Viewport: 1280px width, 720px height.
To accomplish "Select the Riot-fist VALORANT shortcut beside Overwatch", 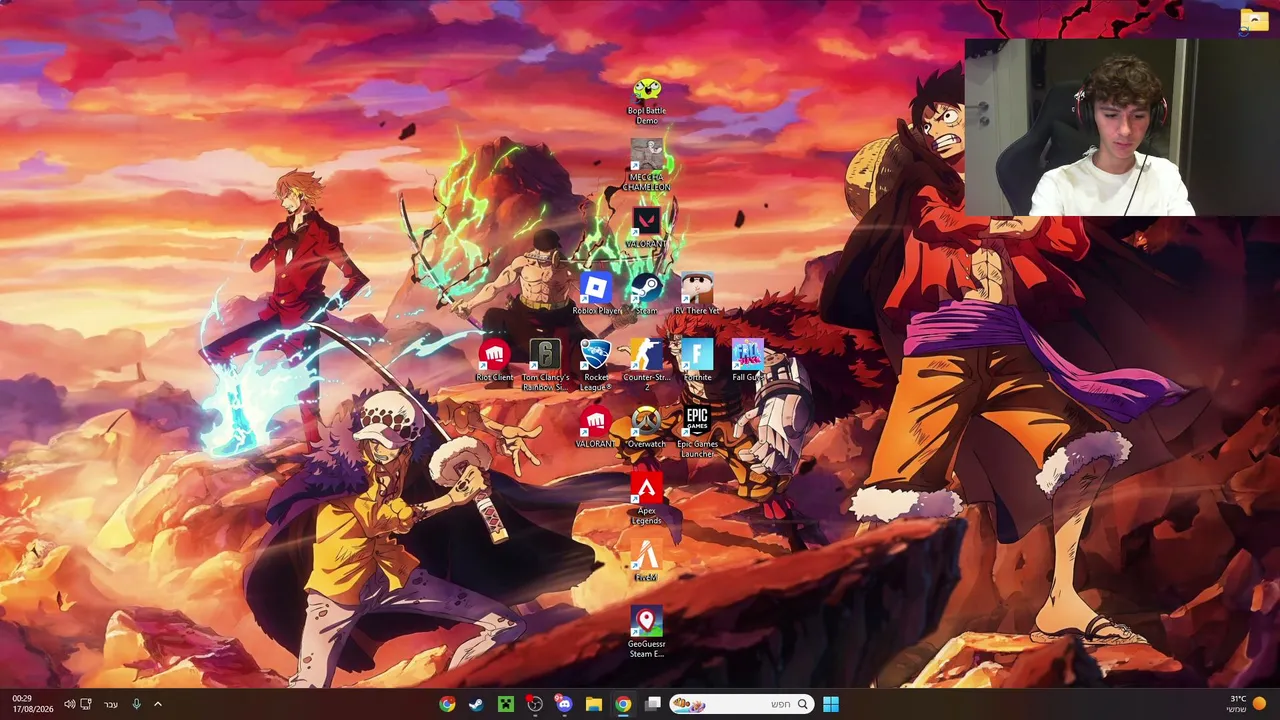I will 596,428.
